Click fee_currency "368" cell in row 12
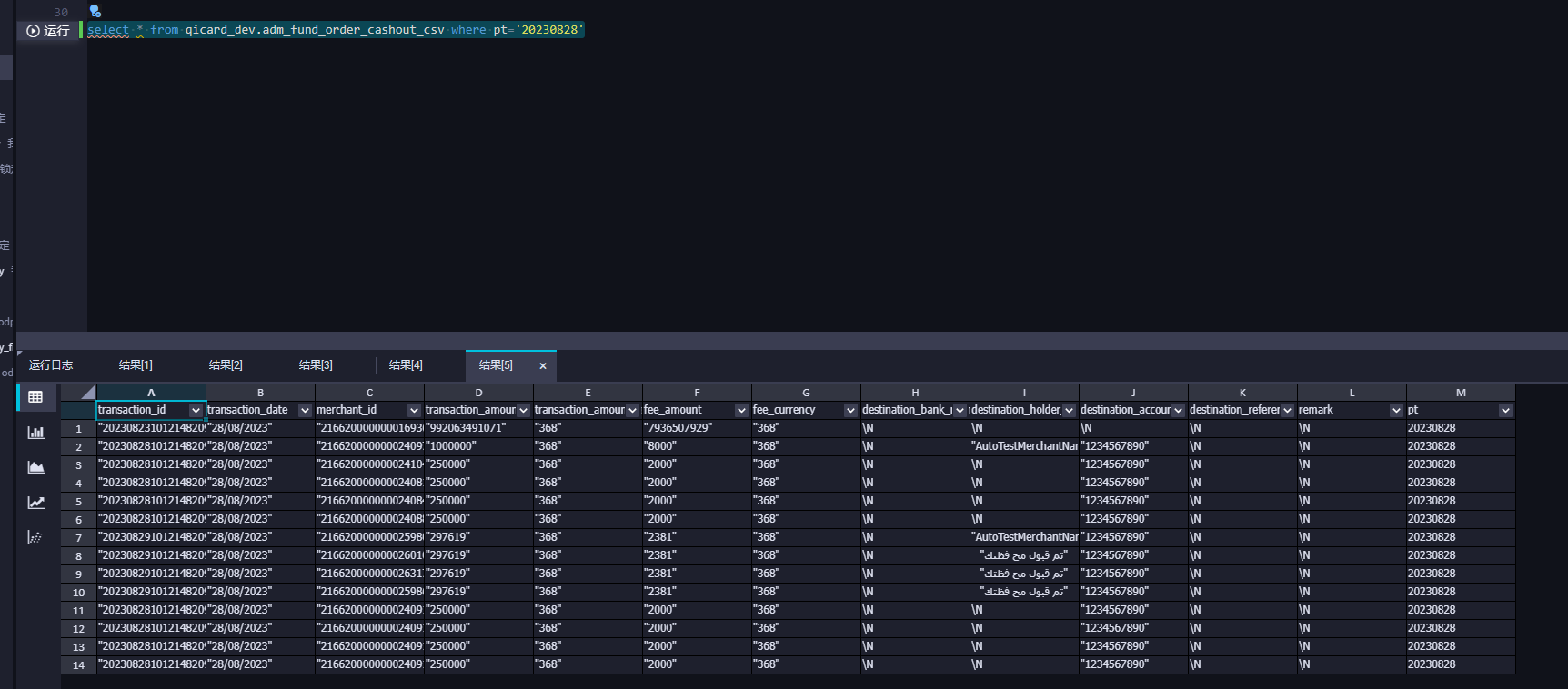Image resolution: width=1568 pixels, height=689 pixels. 806,628
